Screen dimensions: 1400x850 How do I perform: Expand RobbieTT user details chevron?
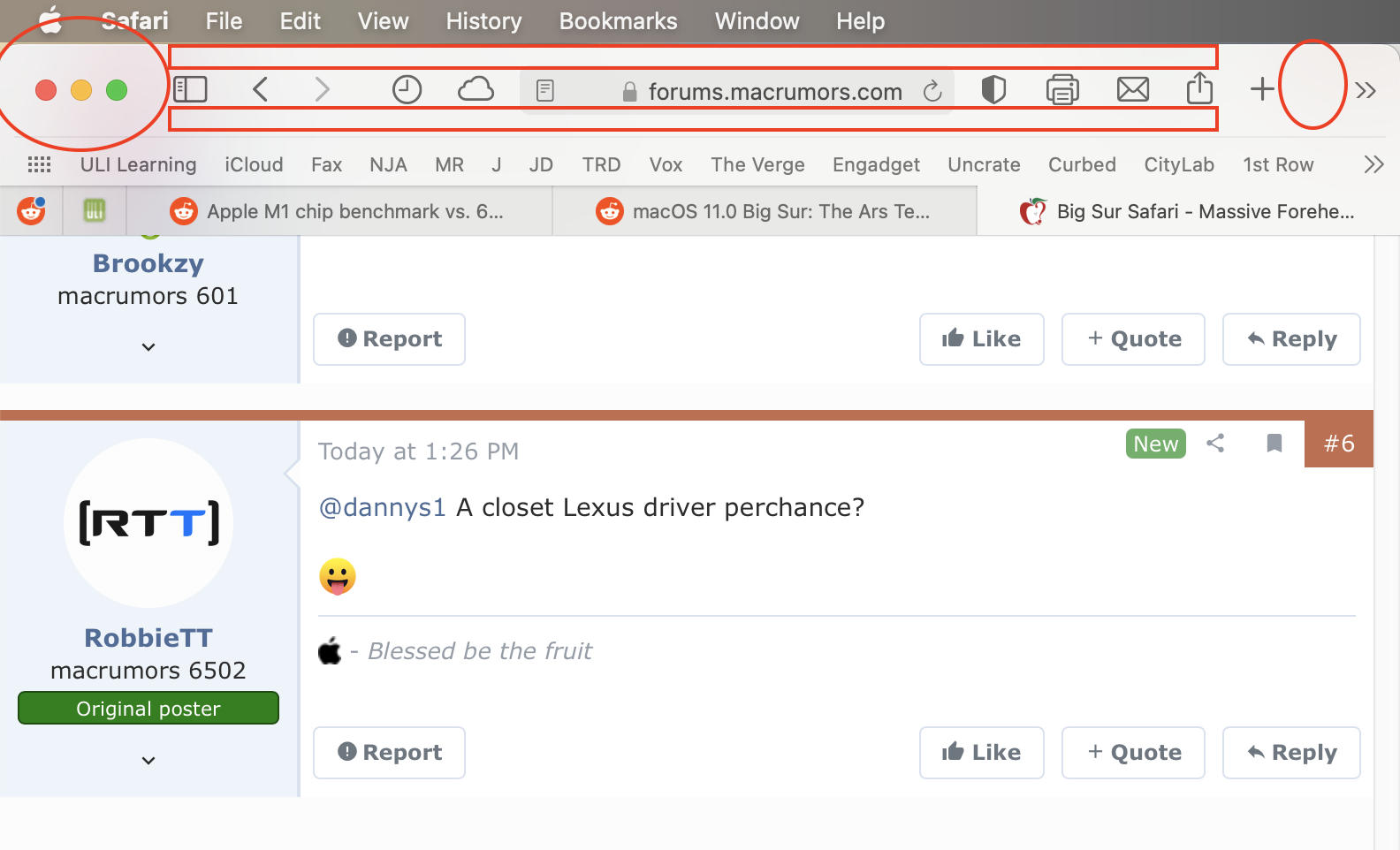pyautogui.click(x=148, y=761)
